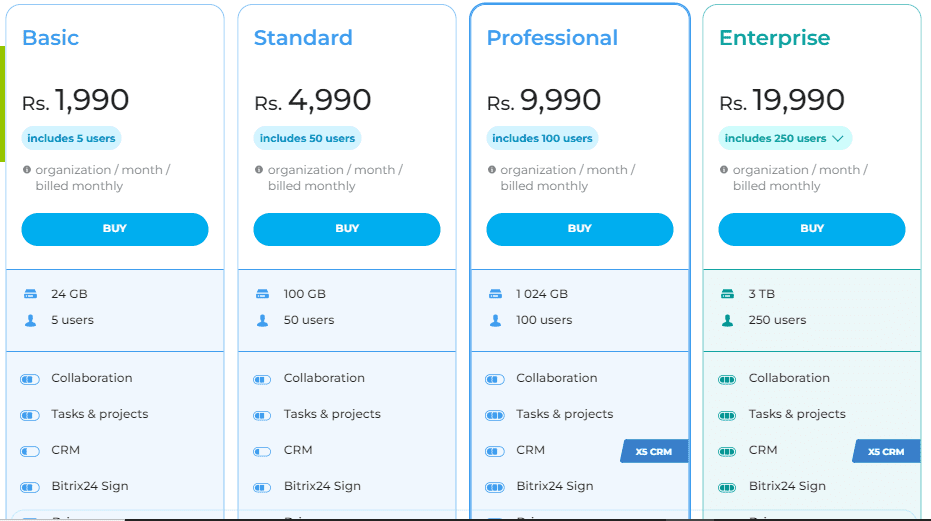Click the Enterprise plan Bitrix24 Sign indicator

(727, 488)
